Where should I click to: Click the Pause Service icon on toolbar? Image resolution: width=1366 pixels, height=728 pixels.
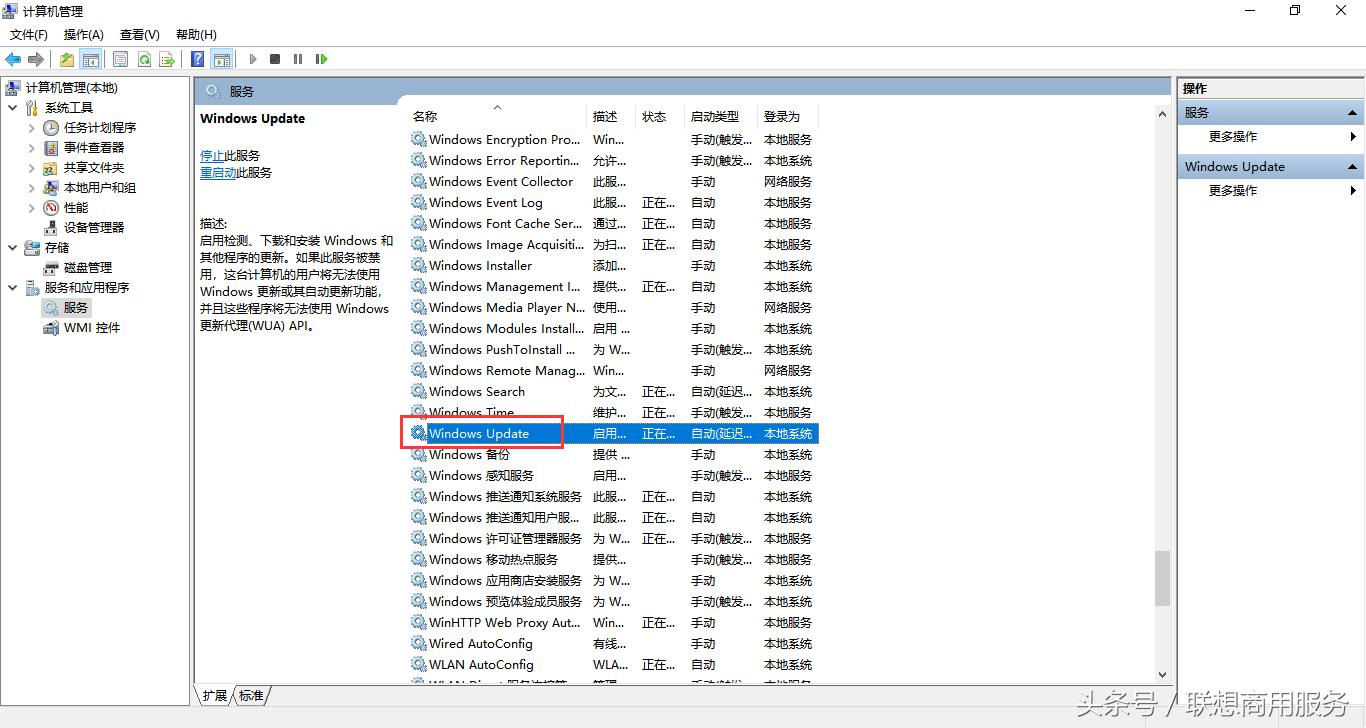point(297,58)
